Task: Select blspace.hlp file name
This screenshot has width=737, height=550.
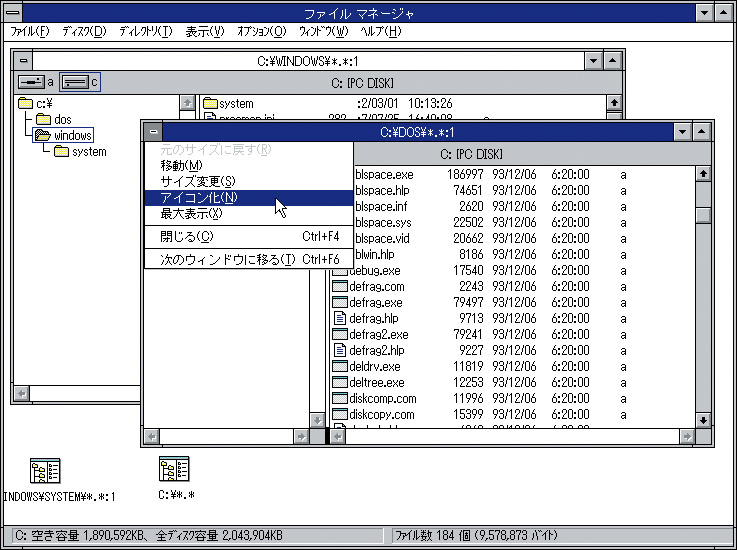Action: tap(382, 190)
